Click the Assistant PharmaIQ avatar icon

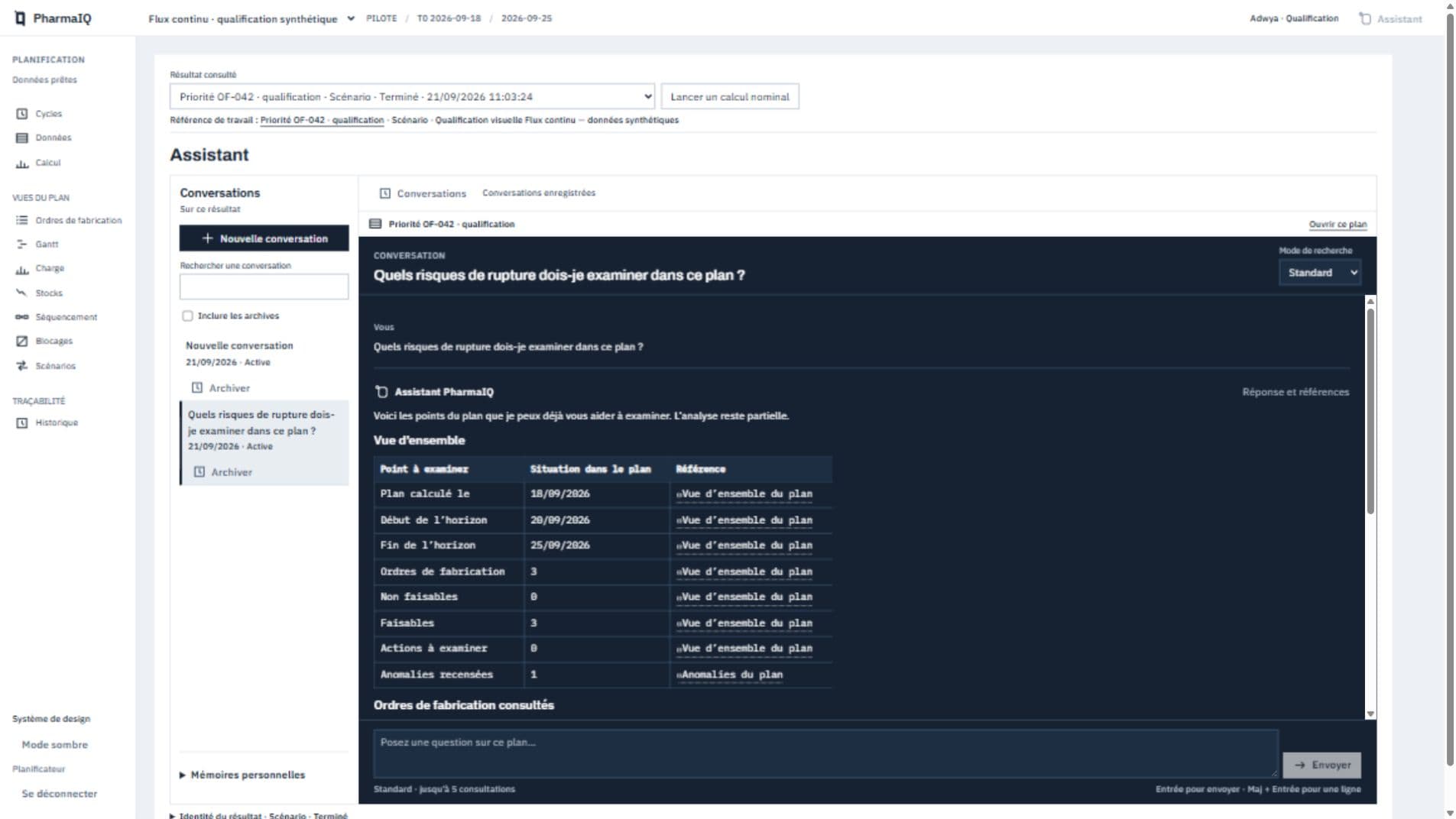381,392
